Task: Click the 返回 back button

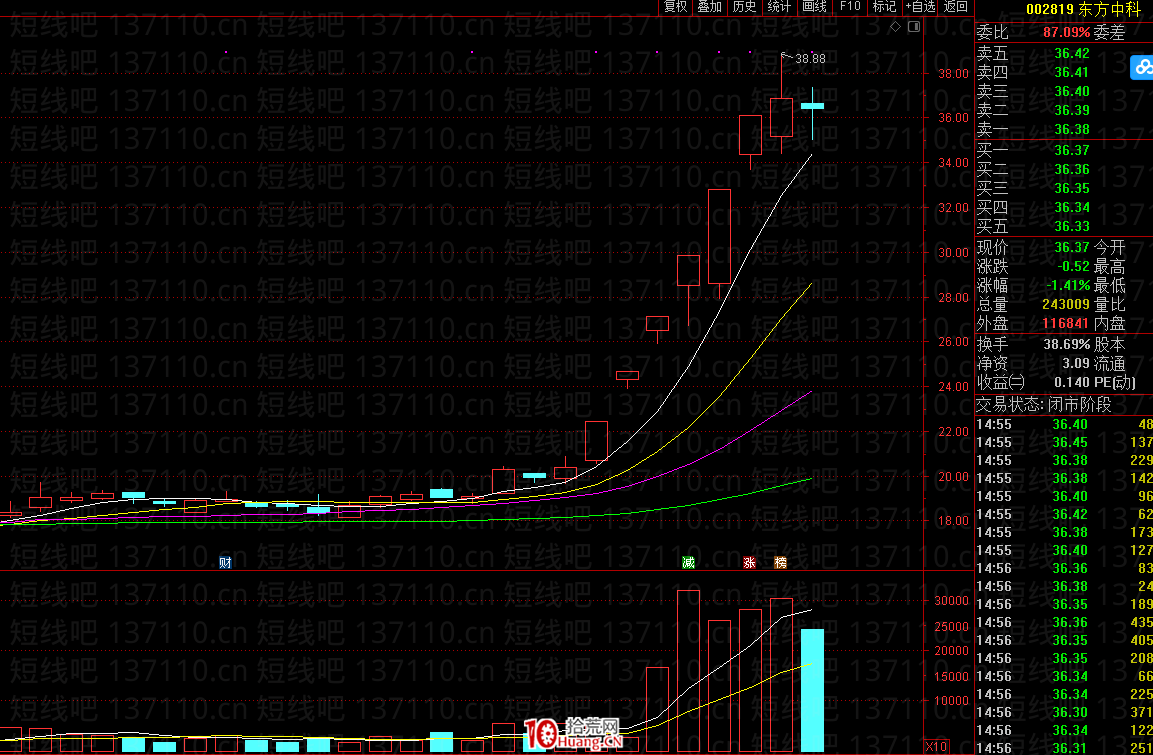Action: click(x=955, y=7)
